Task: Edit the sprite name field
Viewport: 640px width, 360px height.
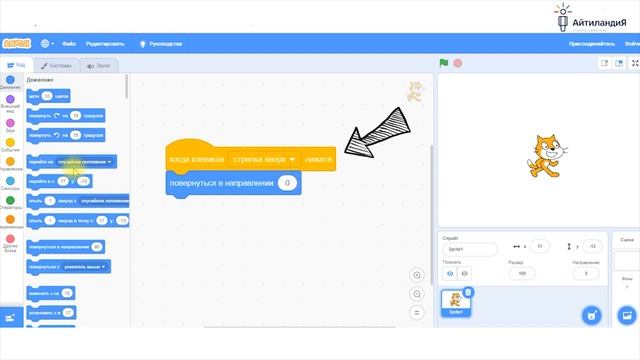Action: tap(470, 249)
